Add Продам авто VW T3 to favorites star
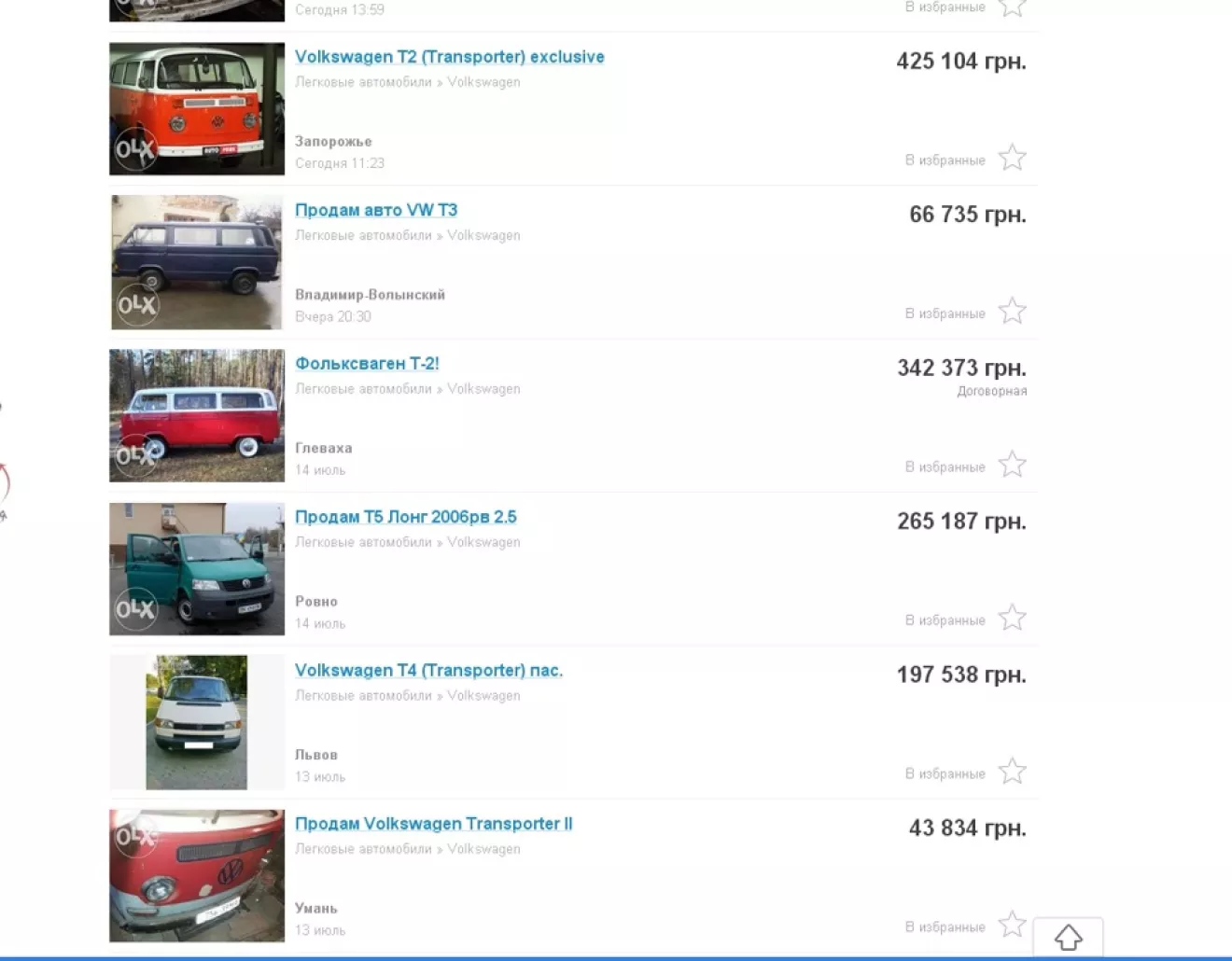The width and height of the screenshot is (1232, 961). (1013, 311)
